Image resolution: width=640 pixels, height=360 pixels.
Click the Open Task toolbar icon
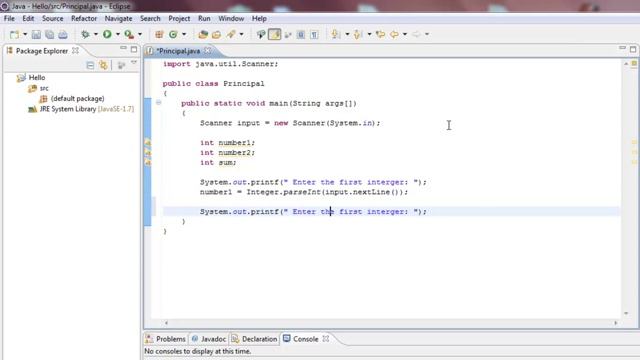(216, 35)
